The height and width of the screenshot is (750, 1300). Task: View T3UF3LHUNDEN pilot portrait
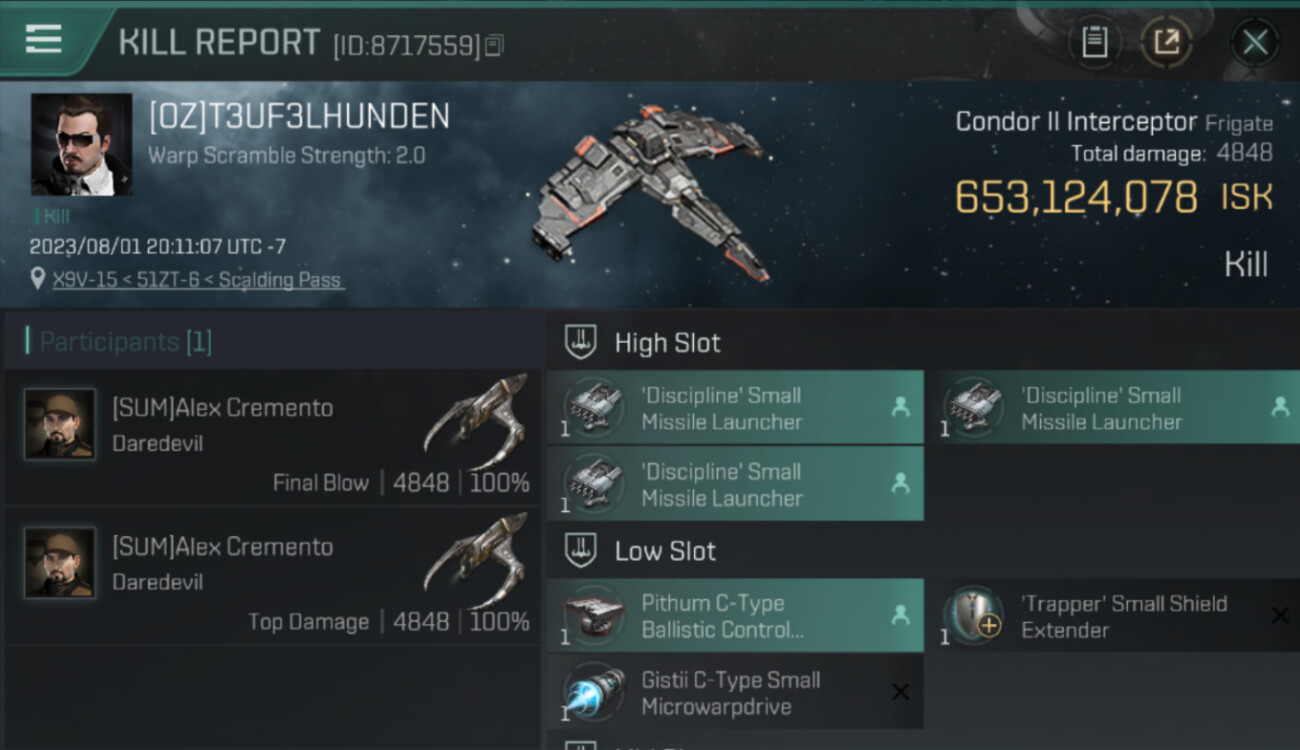coord(81,144)
